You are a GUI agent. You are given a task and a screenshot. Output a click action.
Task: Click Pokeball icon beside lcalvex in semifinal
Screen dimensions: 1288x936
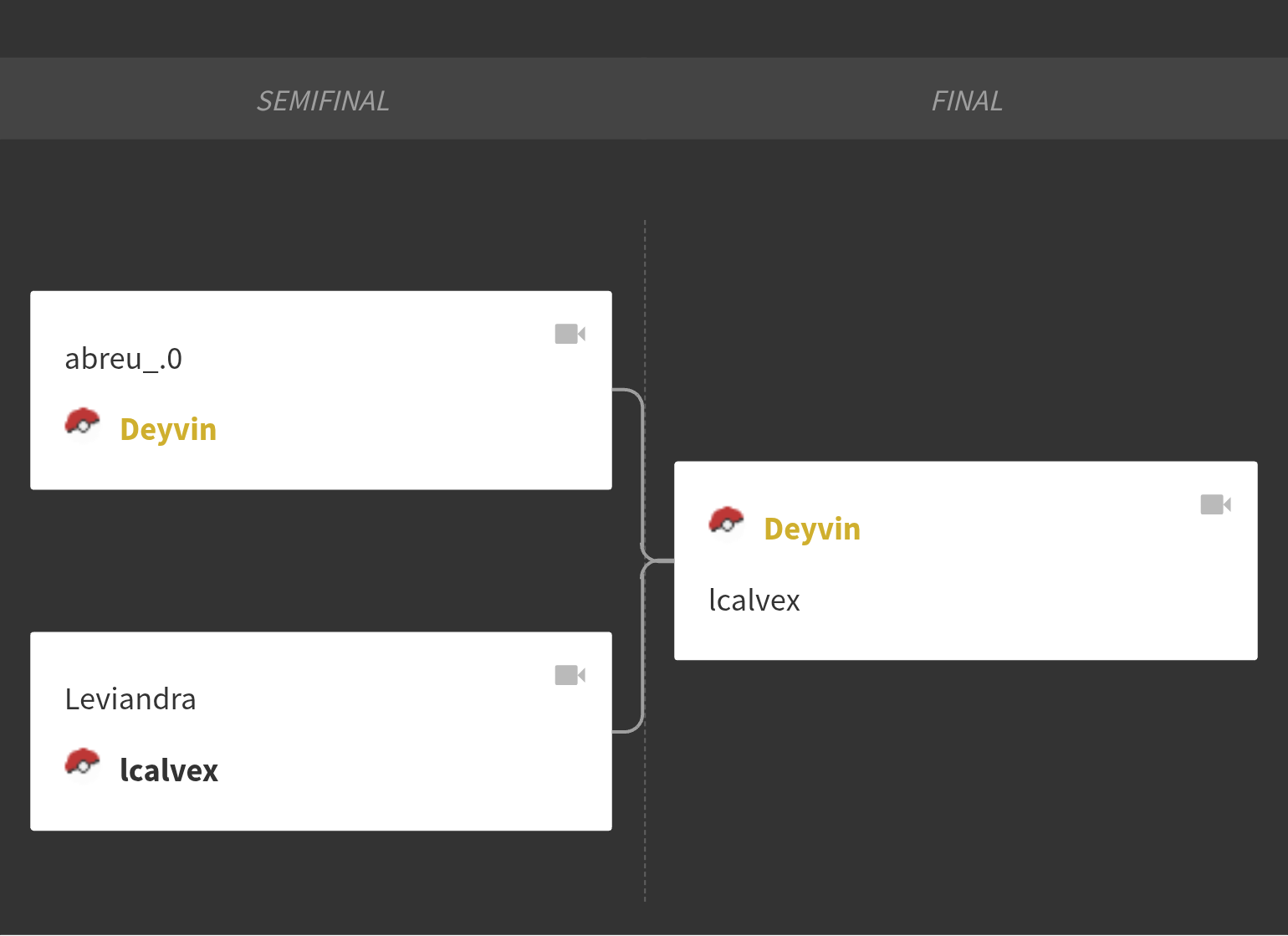pyautogui.click(x=82, y=763)
